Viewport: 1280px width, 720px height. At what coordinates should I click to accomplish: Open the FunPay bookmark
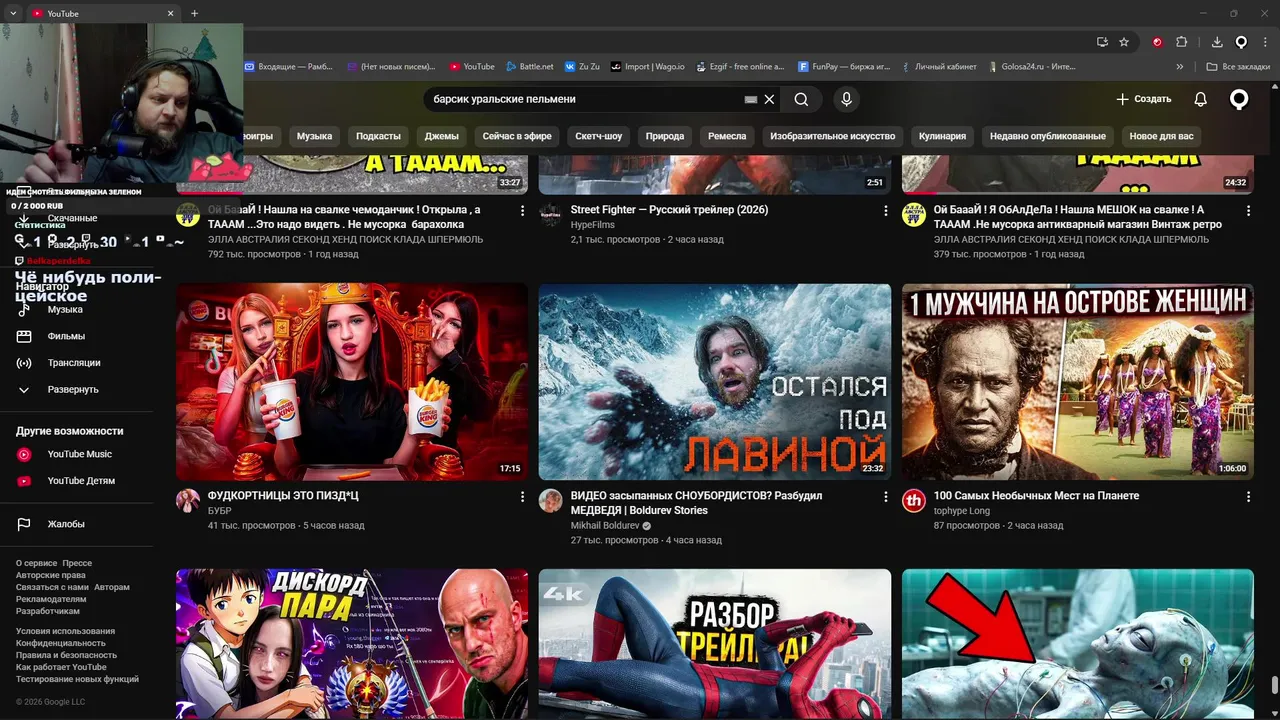tap(845, 67)
